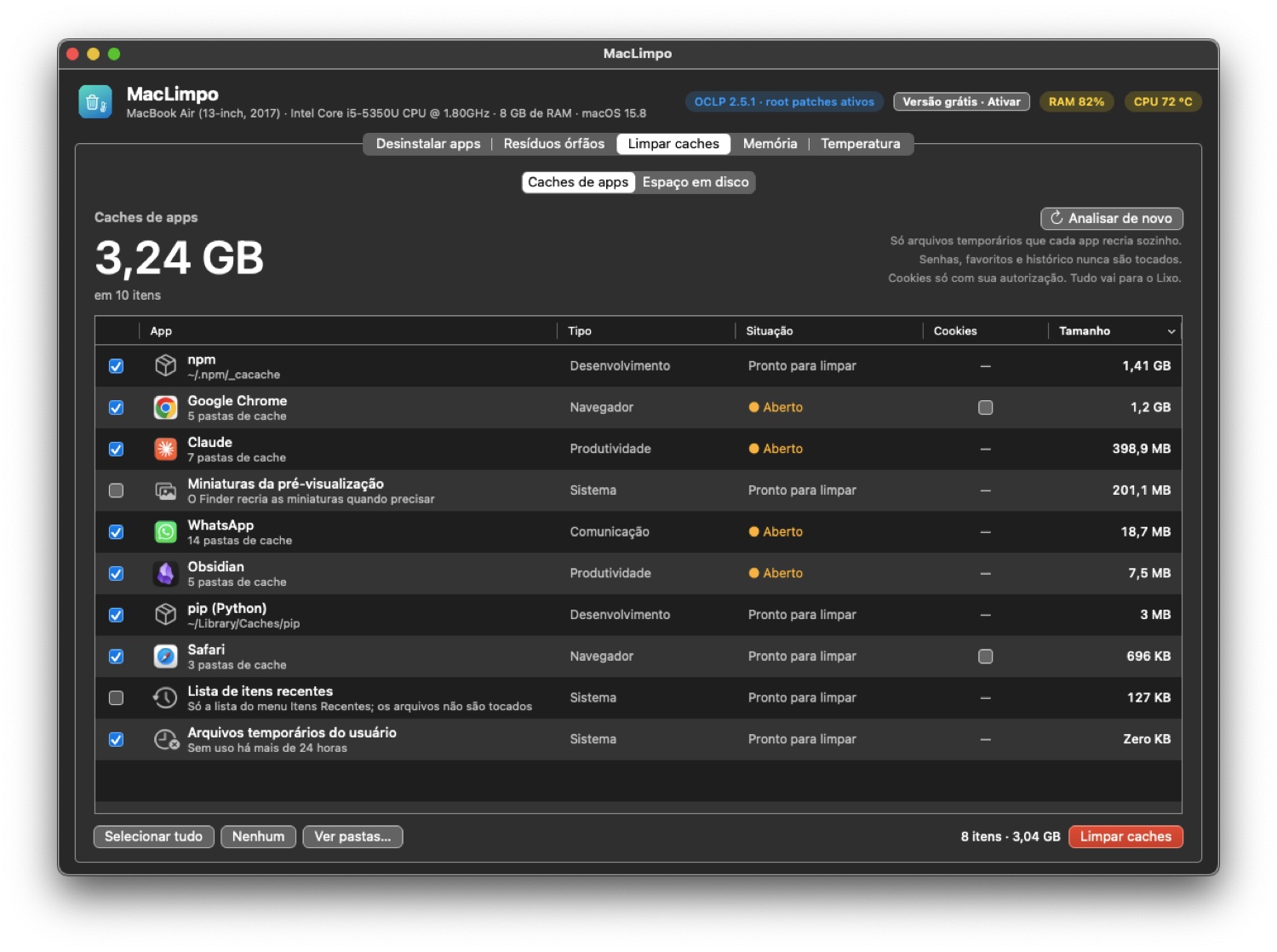Click the Selecionar tudo button
The image size is (1277, 952).
[x=153, y=837]
